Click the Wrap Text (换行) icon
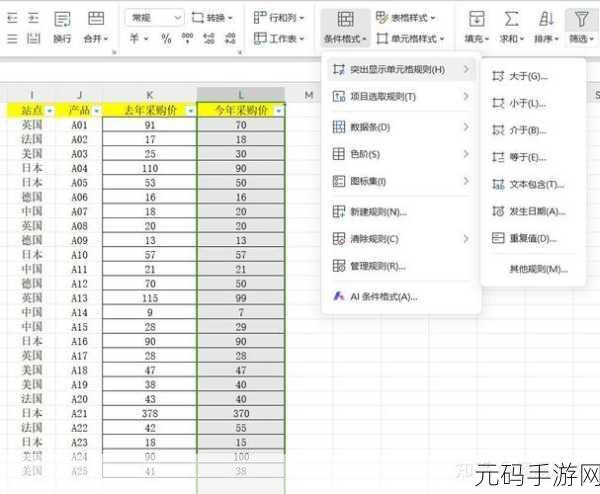 (x=62, y=19)
